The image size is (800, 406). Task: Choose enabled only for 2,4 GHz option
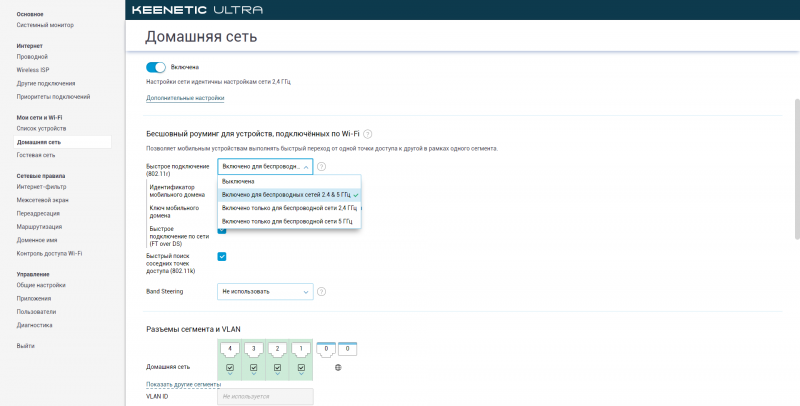click(x=289, y=208)
